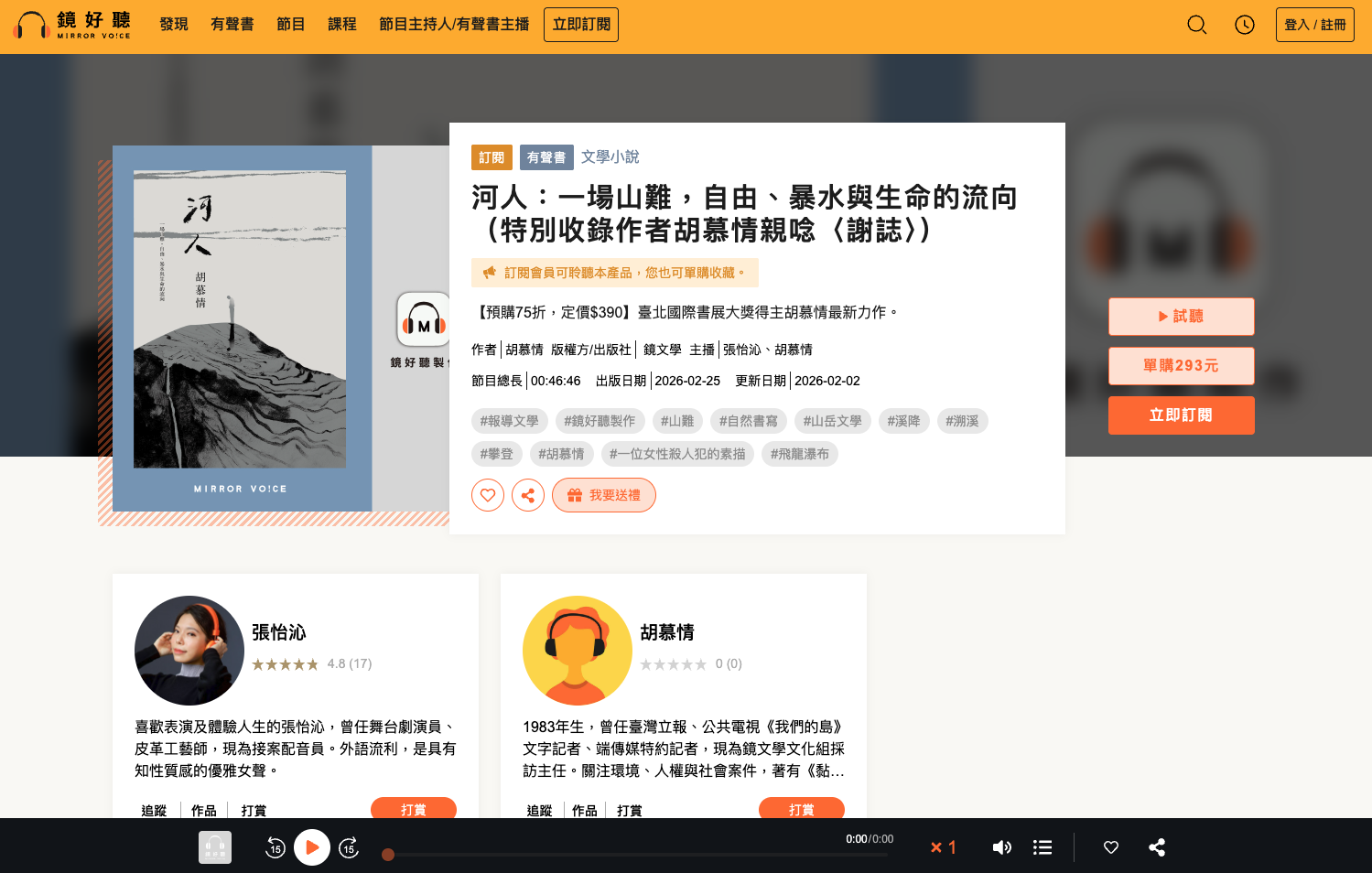This screenshot has height=873, width=1372.
Task: Click 我要送禮 gift button
Action: (604, 495)
